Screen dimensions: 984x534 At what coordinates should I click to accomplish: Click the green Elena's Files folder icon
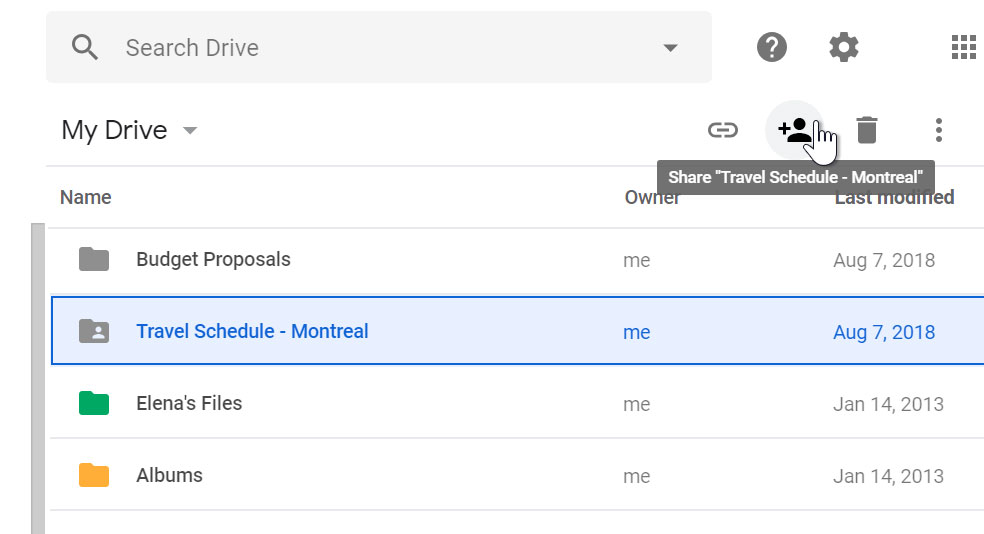94,404
